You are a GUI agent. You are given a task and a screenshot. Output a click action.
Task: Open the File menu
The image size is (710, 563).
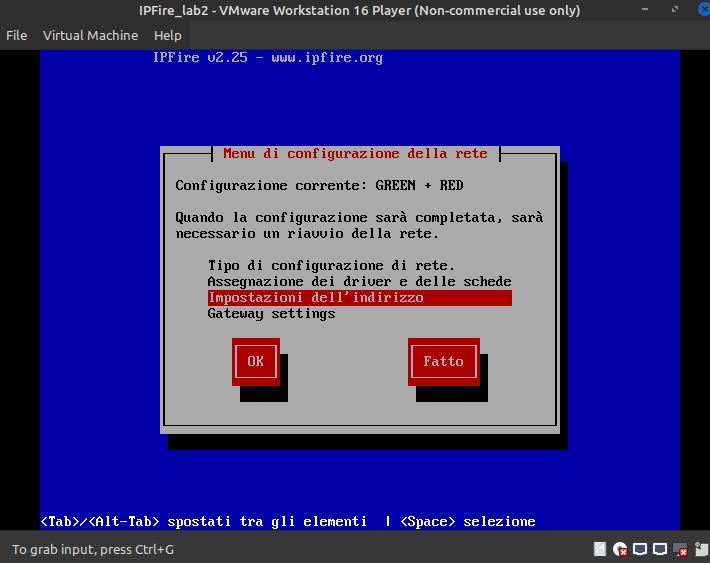click(x=16, y=35)
